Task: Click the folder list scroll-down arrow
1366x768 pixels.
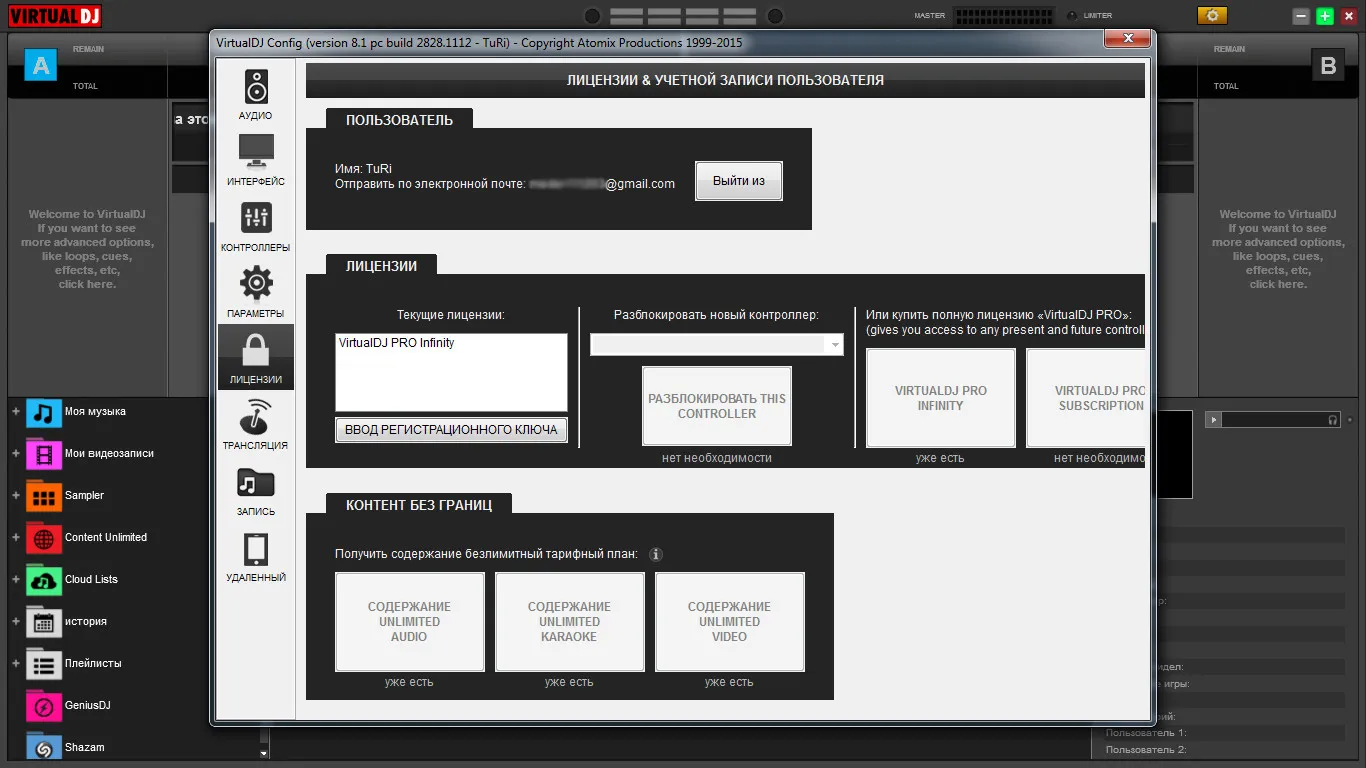Action: click(264, 753)
